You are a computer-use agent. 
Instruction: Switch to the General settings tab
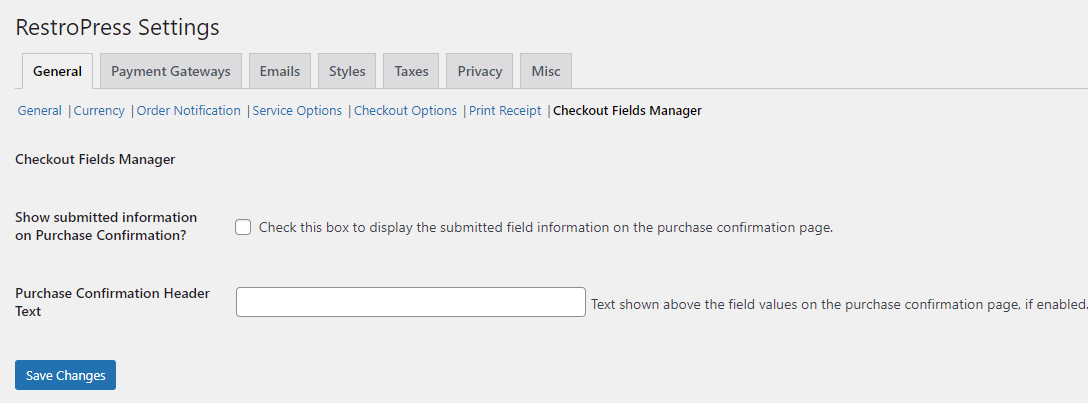[58, 71]
